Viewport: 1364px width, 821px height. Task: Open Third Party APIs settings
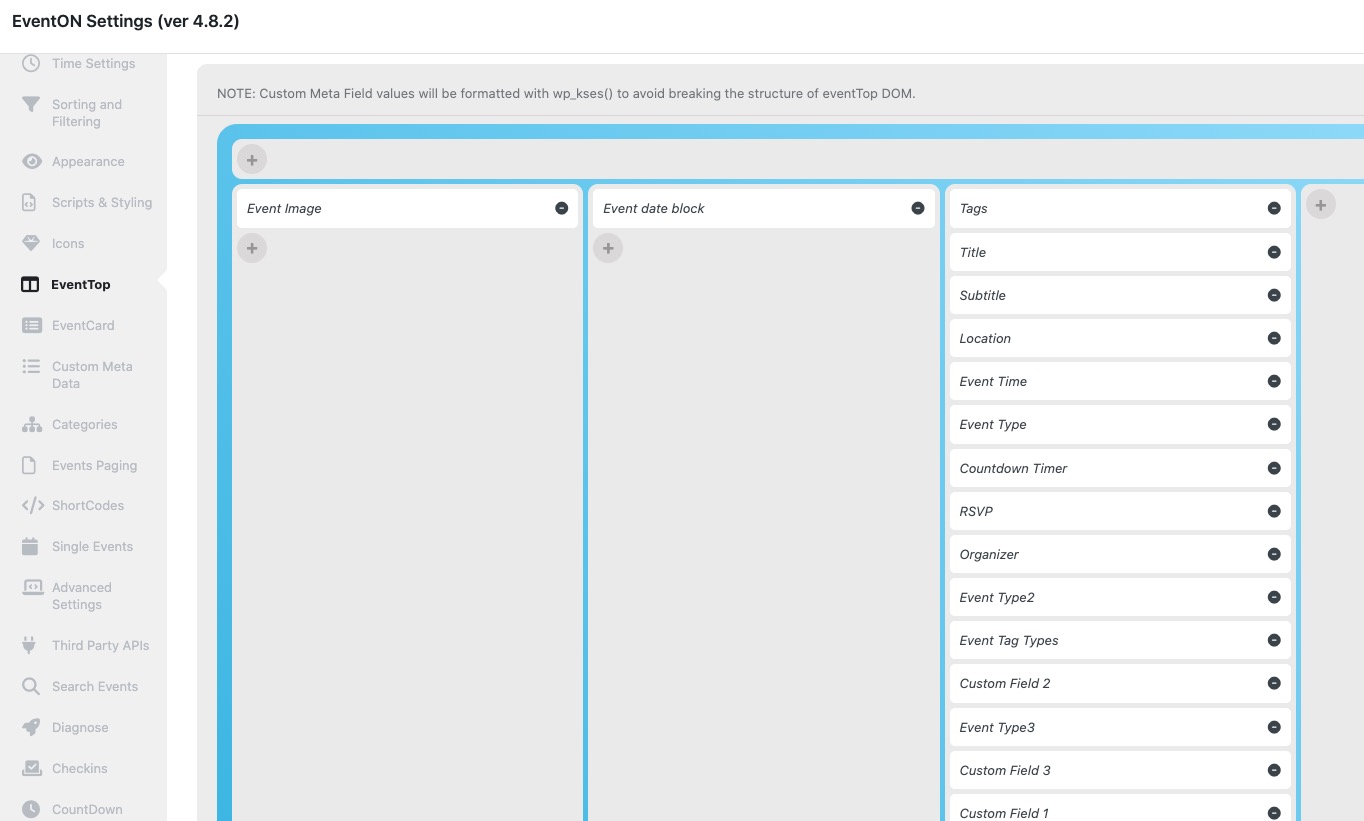100,645
